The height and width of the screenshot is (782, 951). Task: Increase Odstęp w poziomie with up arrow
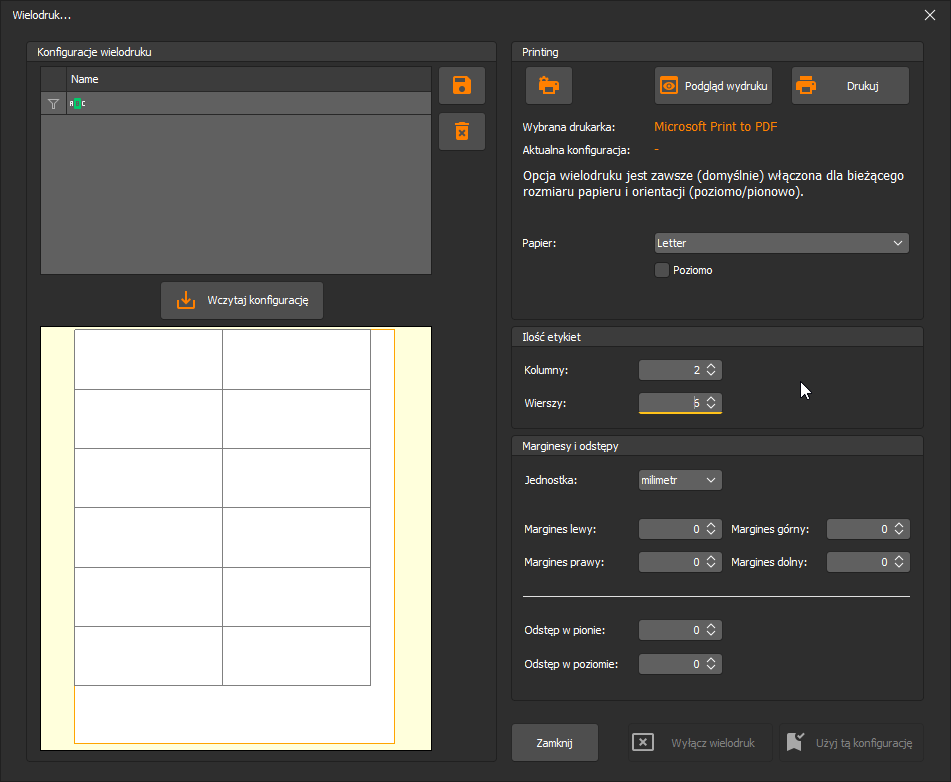(711, 659)
